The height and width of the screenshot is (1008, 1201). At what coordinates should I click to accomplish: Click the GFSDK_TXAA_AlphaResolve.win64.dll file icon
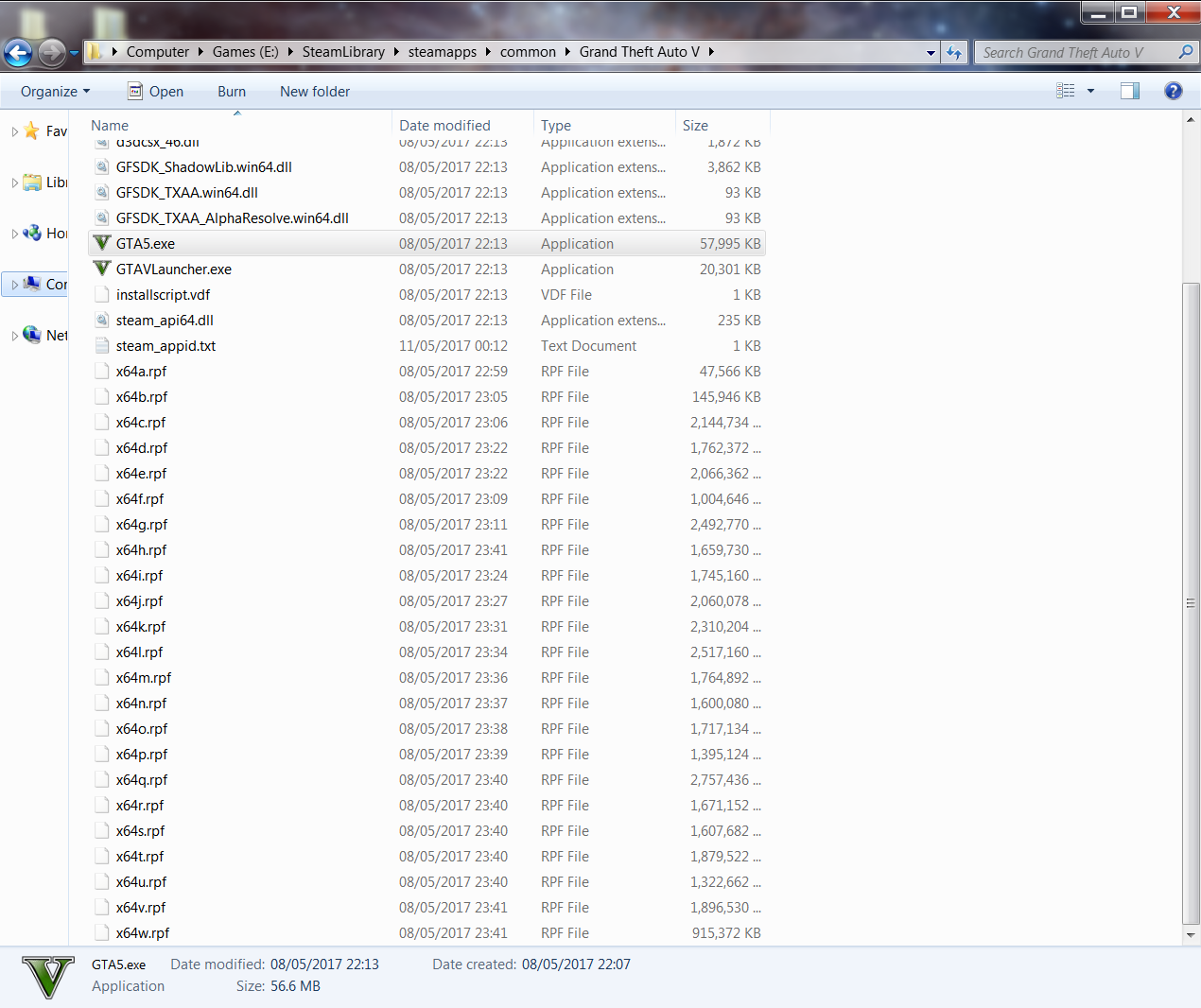click(x=102, y=217)
